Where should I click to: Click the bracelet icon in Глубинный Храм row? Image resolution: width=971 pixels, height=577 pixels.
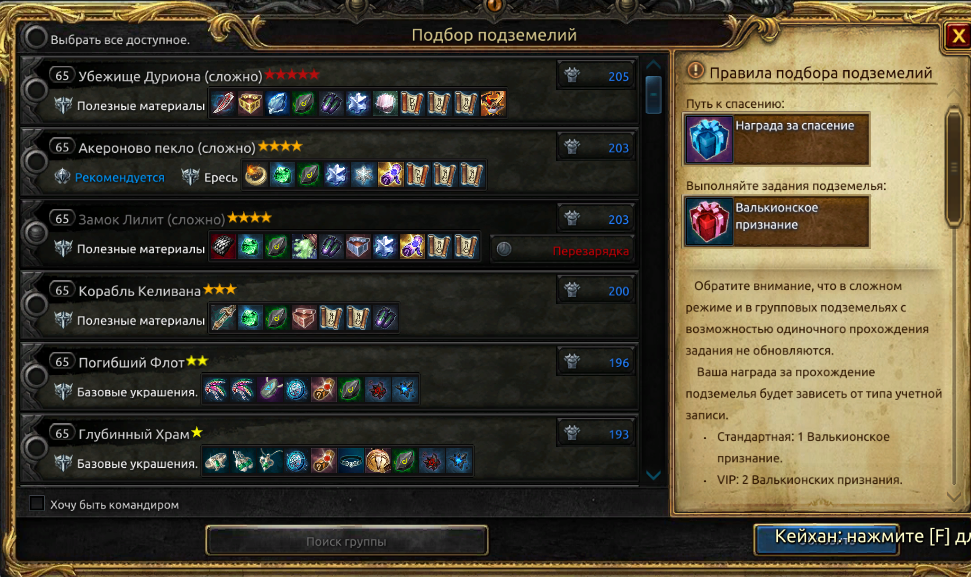351,461
